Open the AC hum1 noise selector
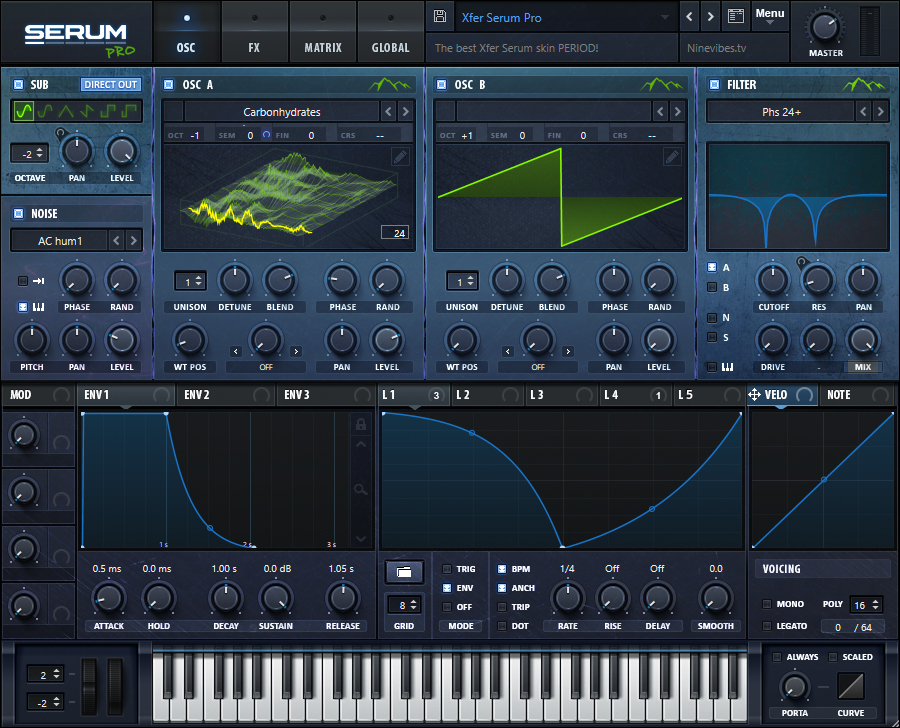 coord(60,241)
